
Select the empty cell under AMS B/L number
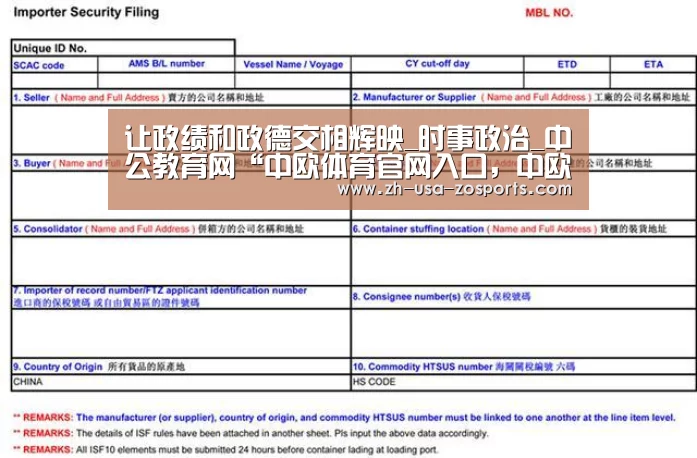click(x=166, y=80)
